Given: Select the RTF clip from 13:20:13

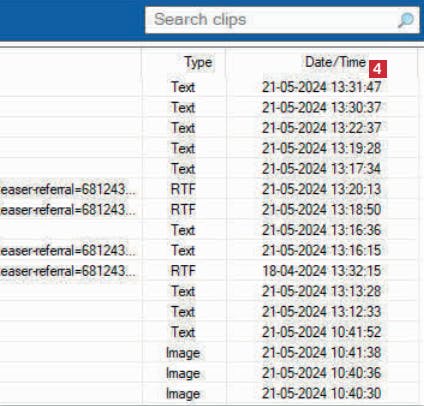Looking at the screenshot, I should [209, 189].
